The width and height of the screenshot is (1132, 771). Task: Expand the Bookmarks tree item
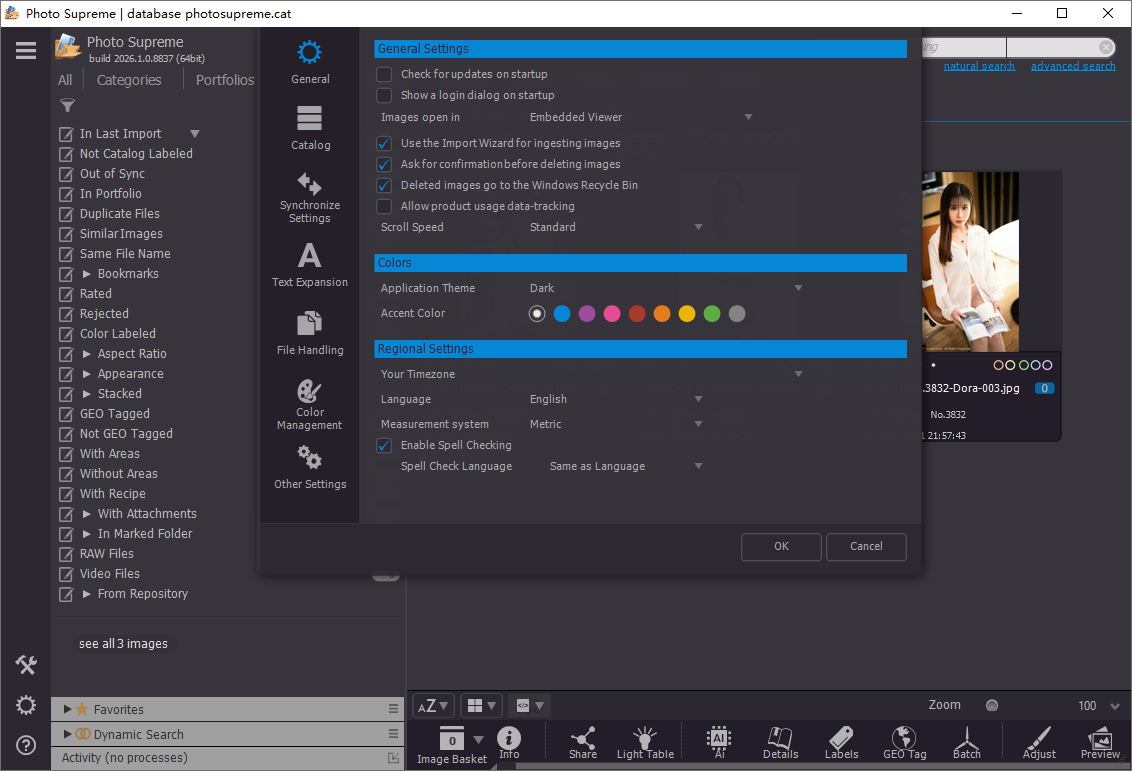click(87, 274)
